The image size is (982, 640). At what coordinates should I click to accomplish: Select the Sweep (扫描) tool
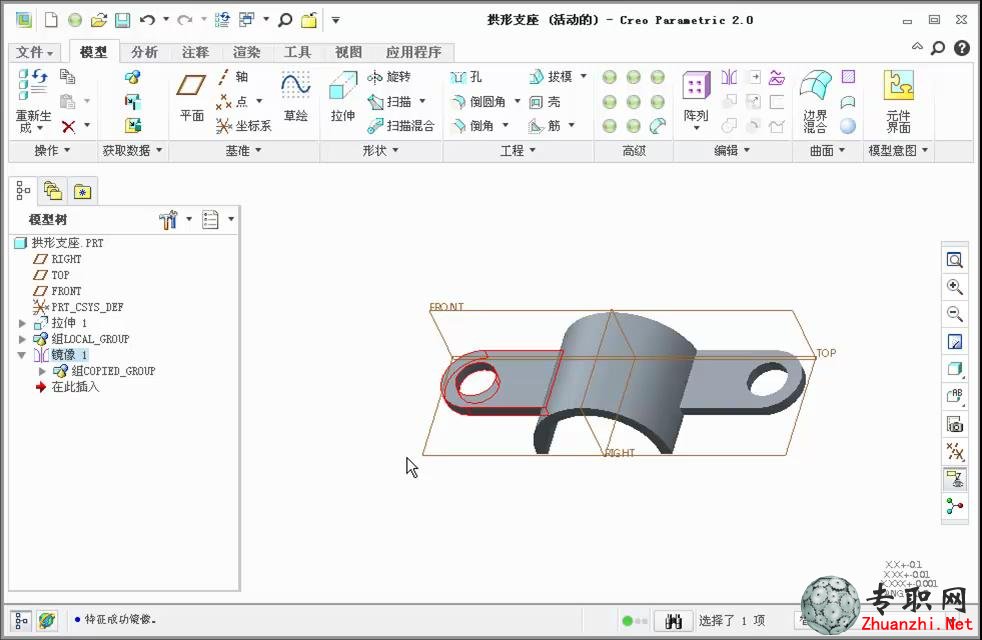pos(389,101)
